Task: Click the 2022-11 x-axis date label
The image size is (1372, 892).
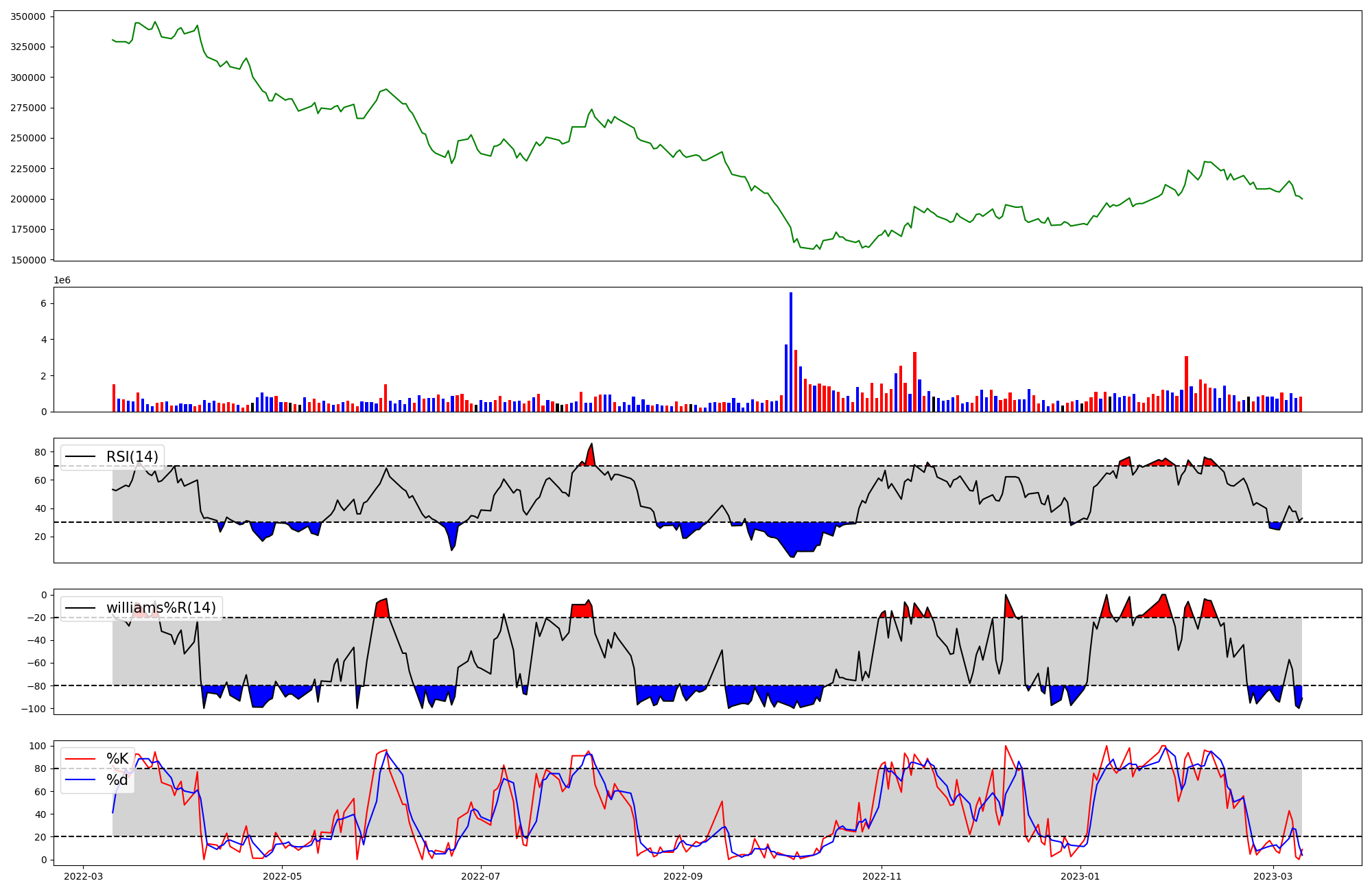Action: tap(882, 876)
